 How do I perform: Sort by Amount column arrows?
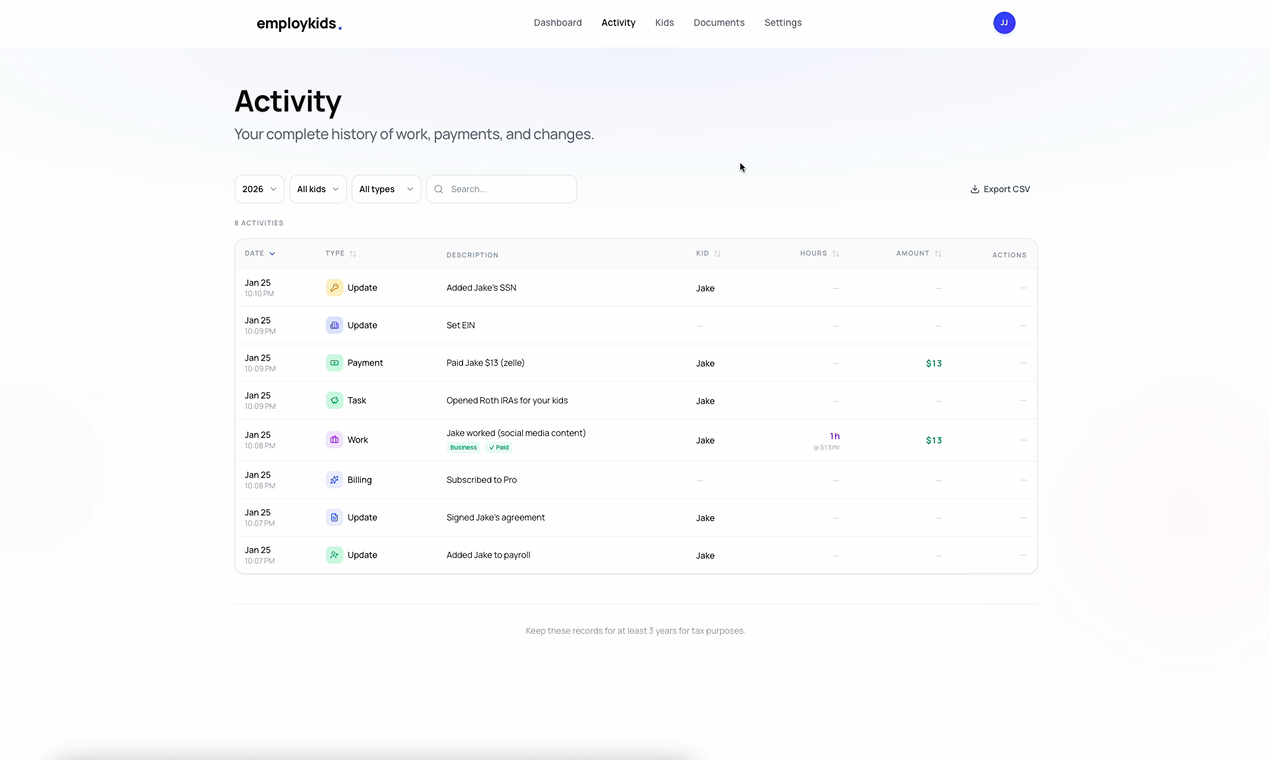pyautogui.click(x=938, y=254)
